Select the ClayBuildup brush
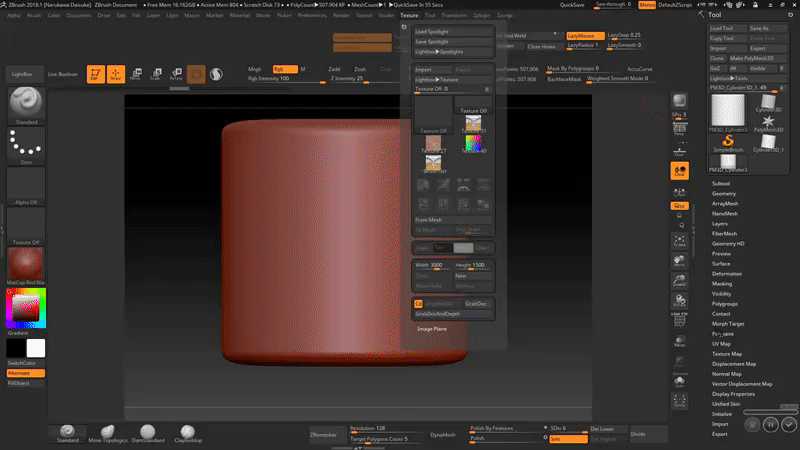800x450 pixels. pos(188,434)
